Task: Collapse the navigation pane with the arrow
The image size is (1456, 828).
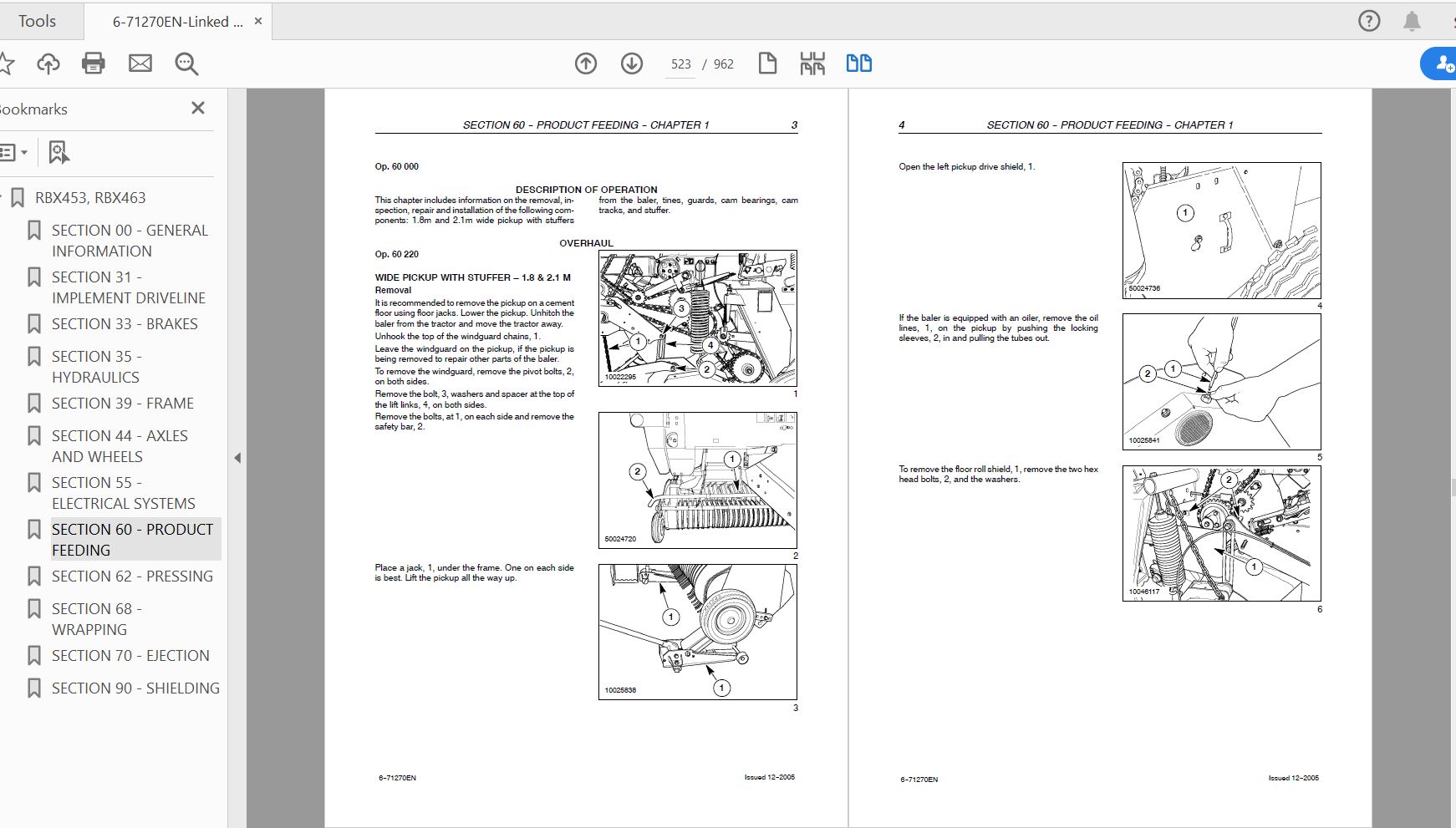Action: [x=237, y=458]
